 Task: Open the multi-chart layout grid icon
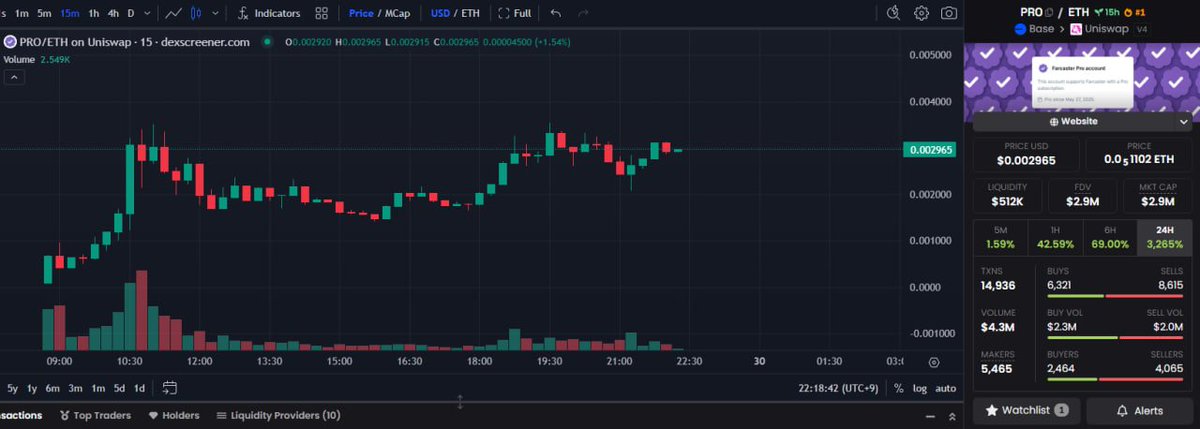tap(322, 13)
